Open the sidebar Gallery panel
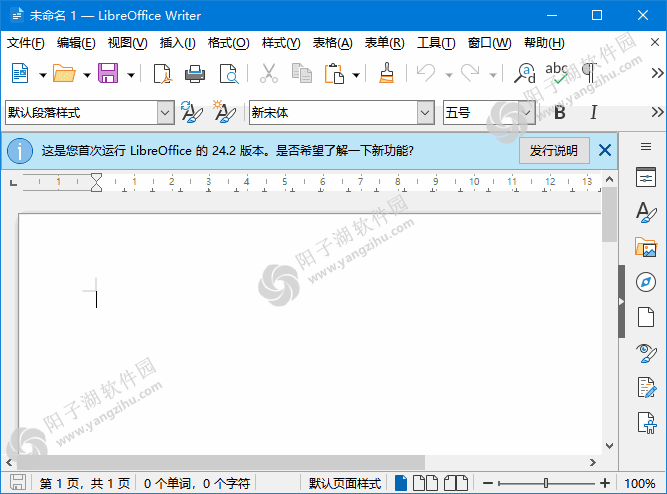 [x=646, y=247]
